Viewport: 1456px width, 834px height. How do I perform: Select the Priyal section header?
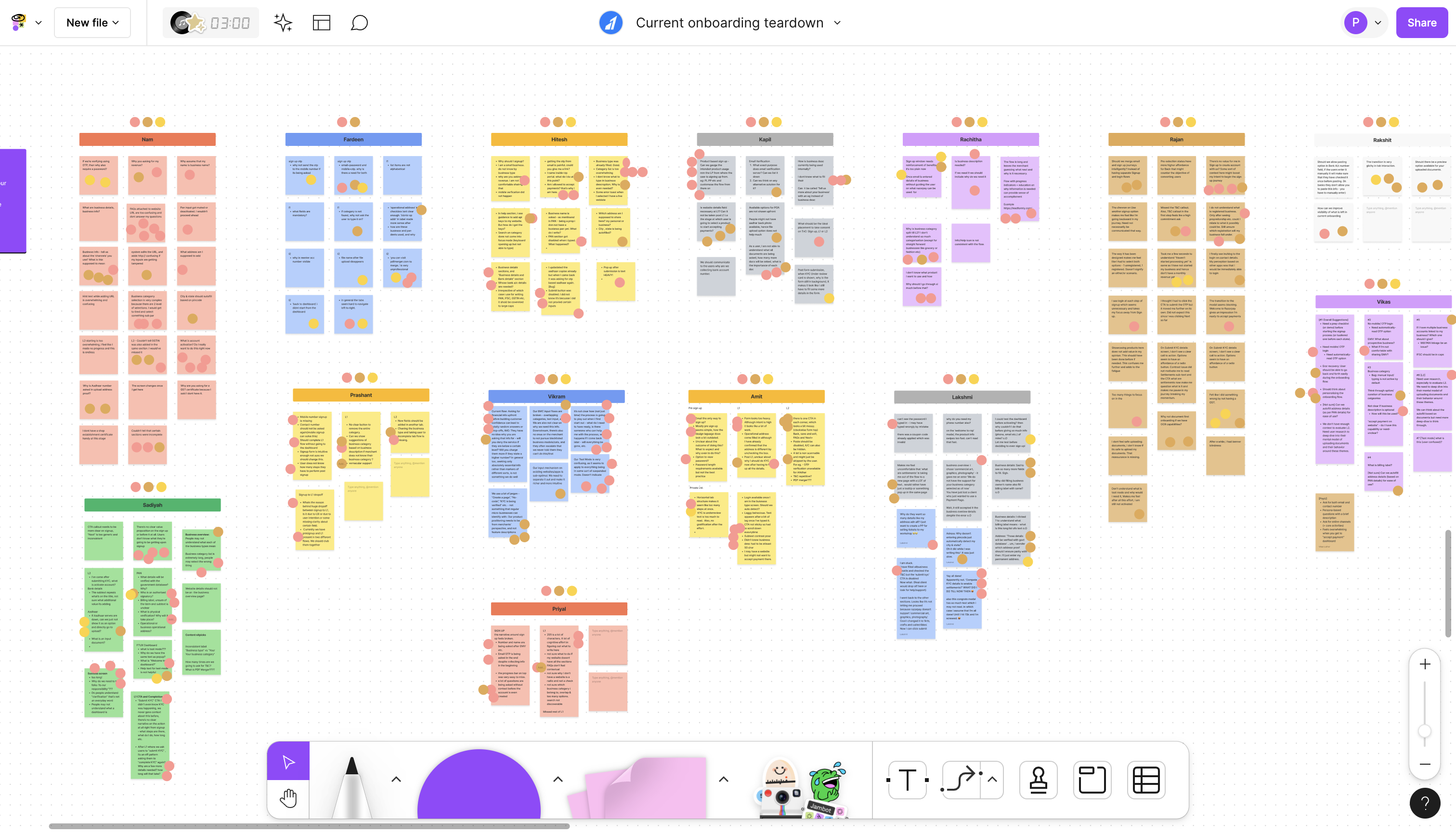coord(559,609)
